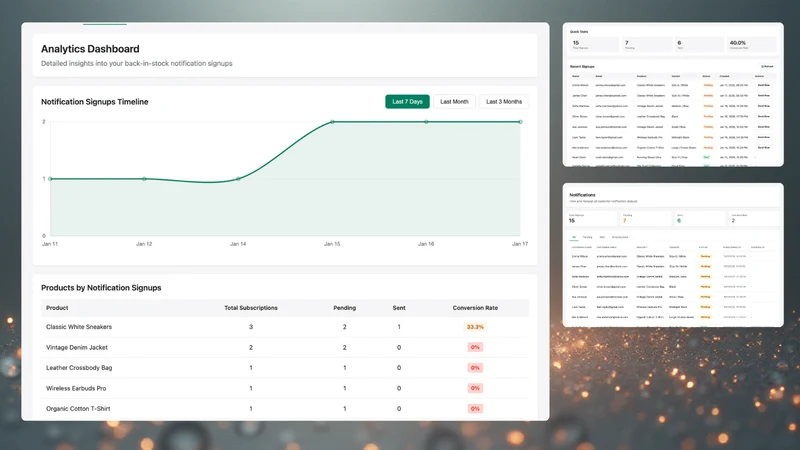Click Send Now for Oliver Brown in Recent Signups
Screen dimensions: 800x450
coord(764,116)
